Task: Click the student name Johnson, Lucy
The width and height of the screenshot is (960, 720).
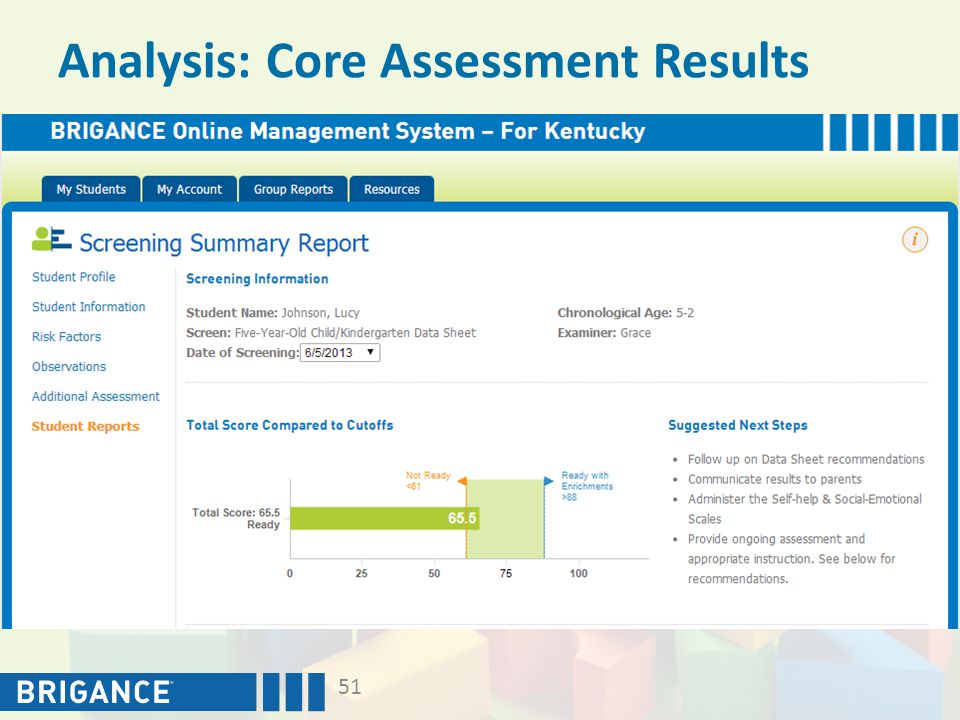Action: pyautogui.click(x=320, y=313)
